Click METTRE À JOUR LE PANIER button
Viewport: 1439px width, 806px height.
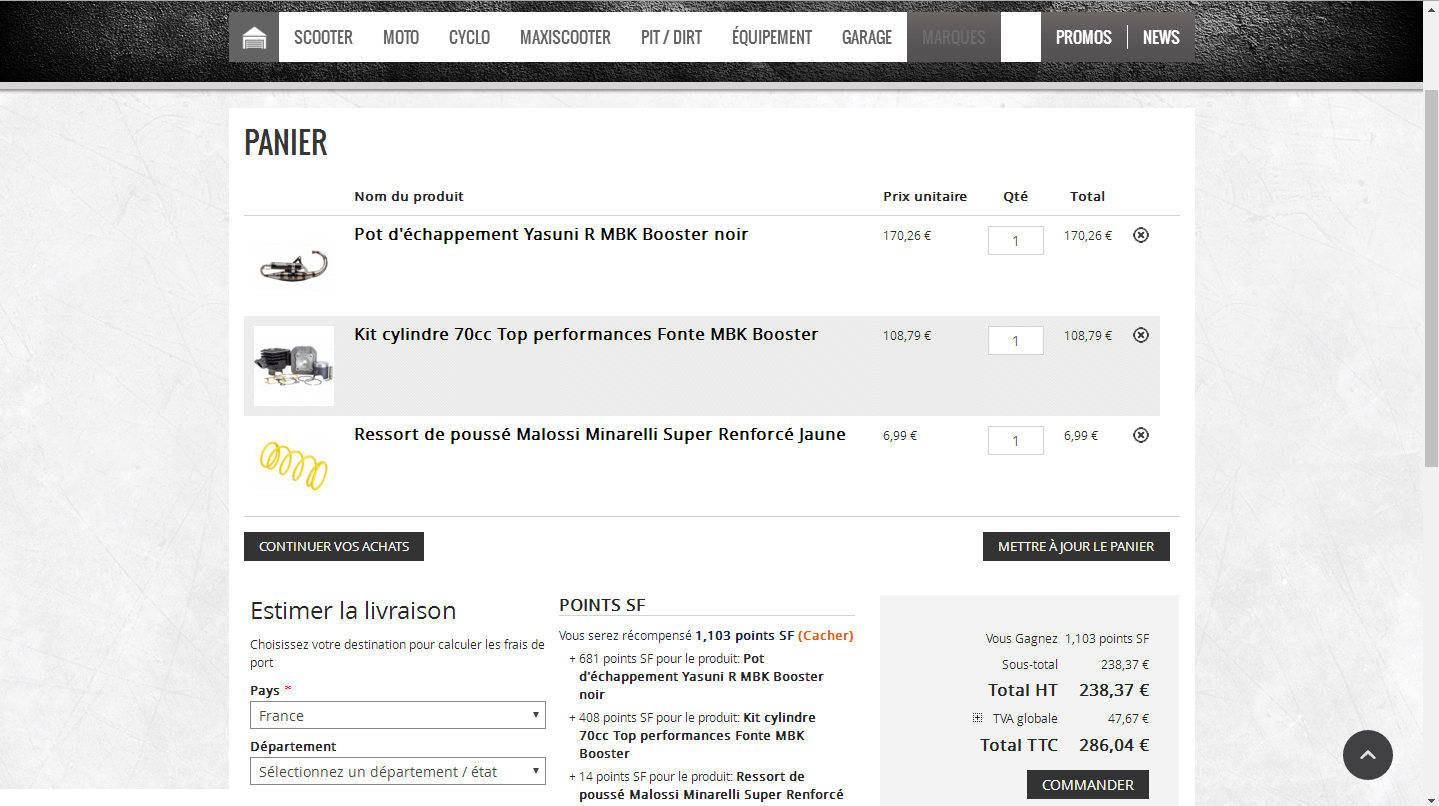click(1076, 546)
